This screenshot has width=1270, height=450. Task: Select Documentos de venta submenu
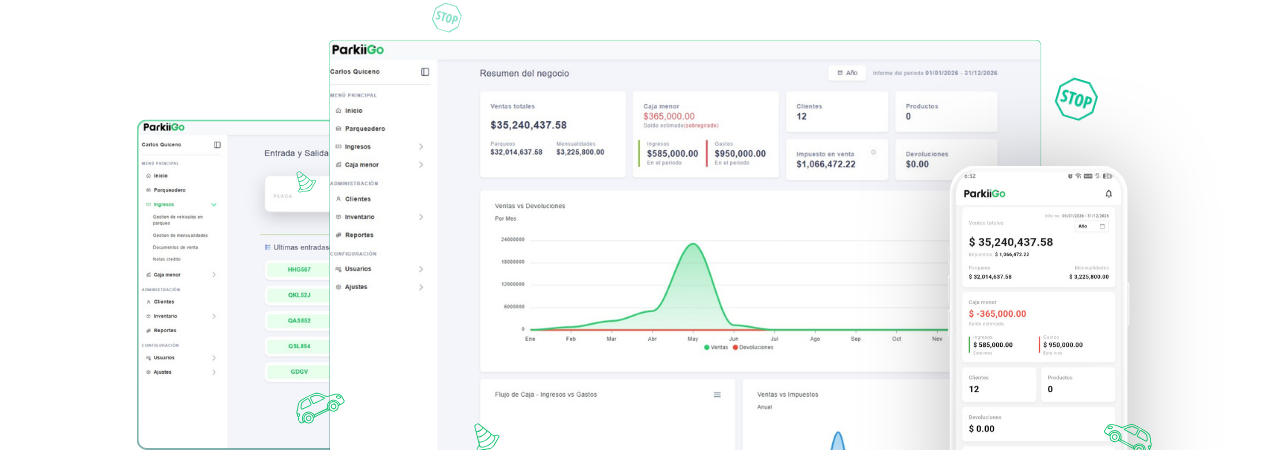click(175, 247)
